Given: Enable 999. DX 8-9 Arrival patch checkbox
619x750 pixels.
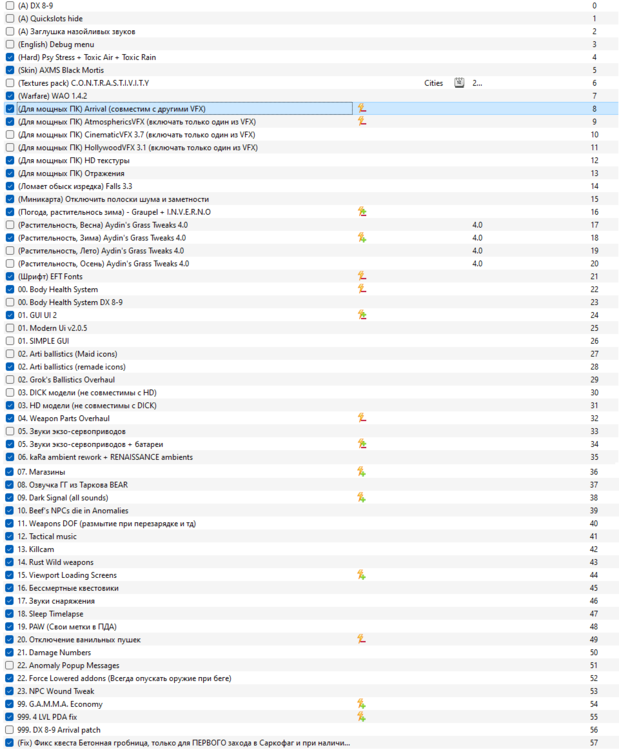Looking at the screenshot, I should (10, 730).
